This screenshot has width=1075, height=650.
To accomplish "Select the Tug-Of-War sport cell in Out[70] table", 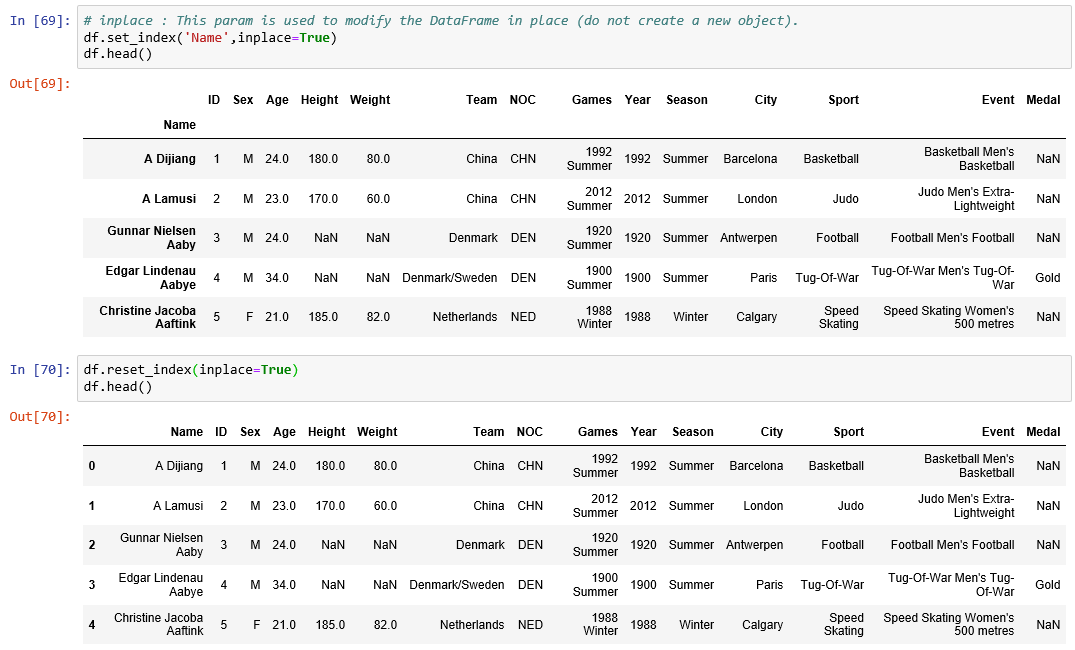I will [x=832, y=585].
